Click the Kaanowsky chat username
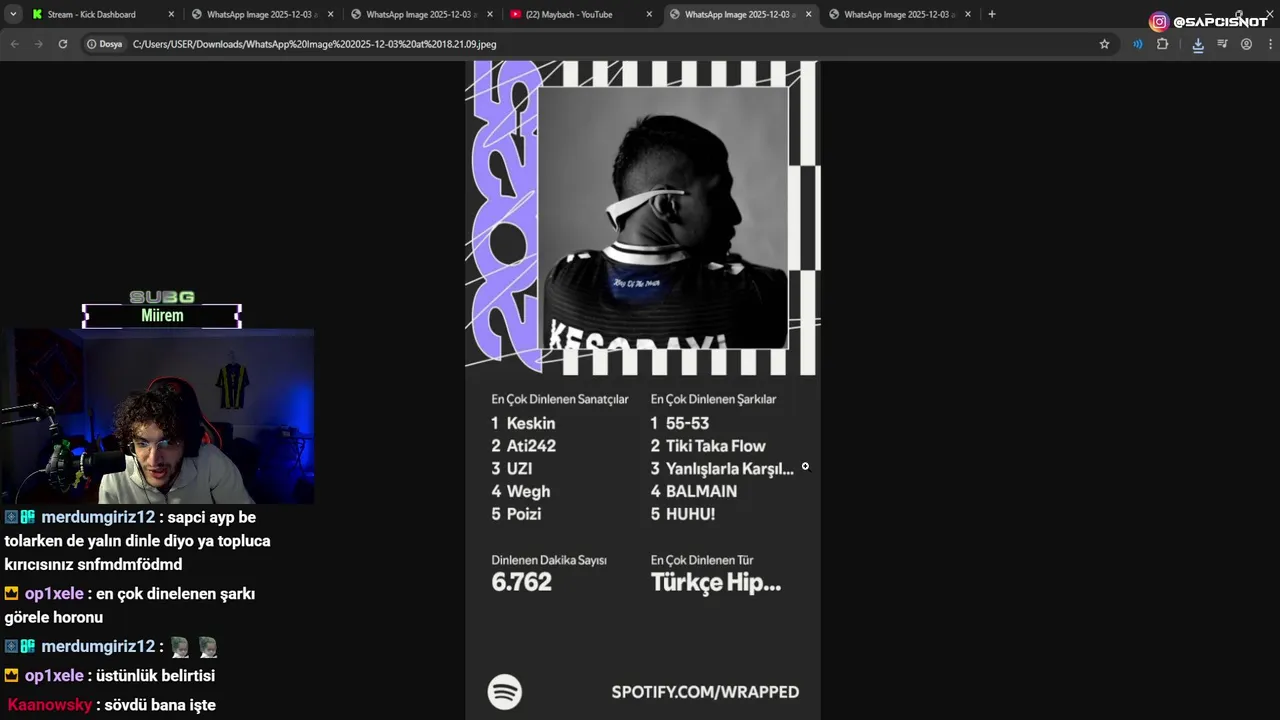The width and height of the screenshot is (1280, 720). (50, 705)
